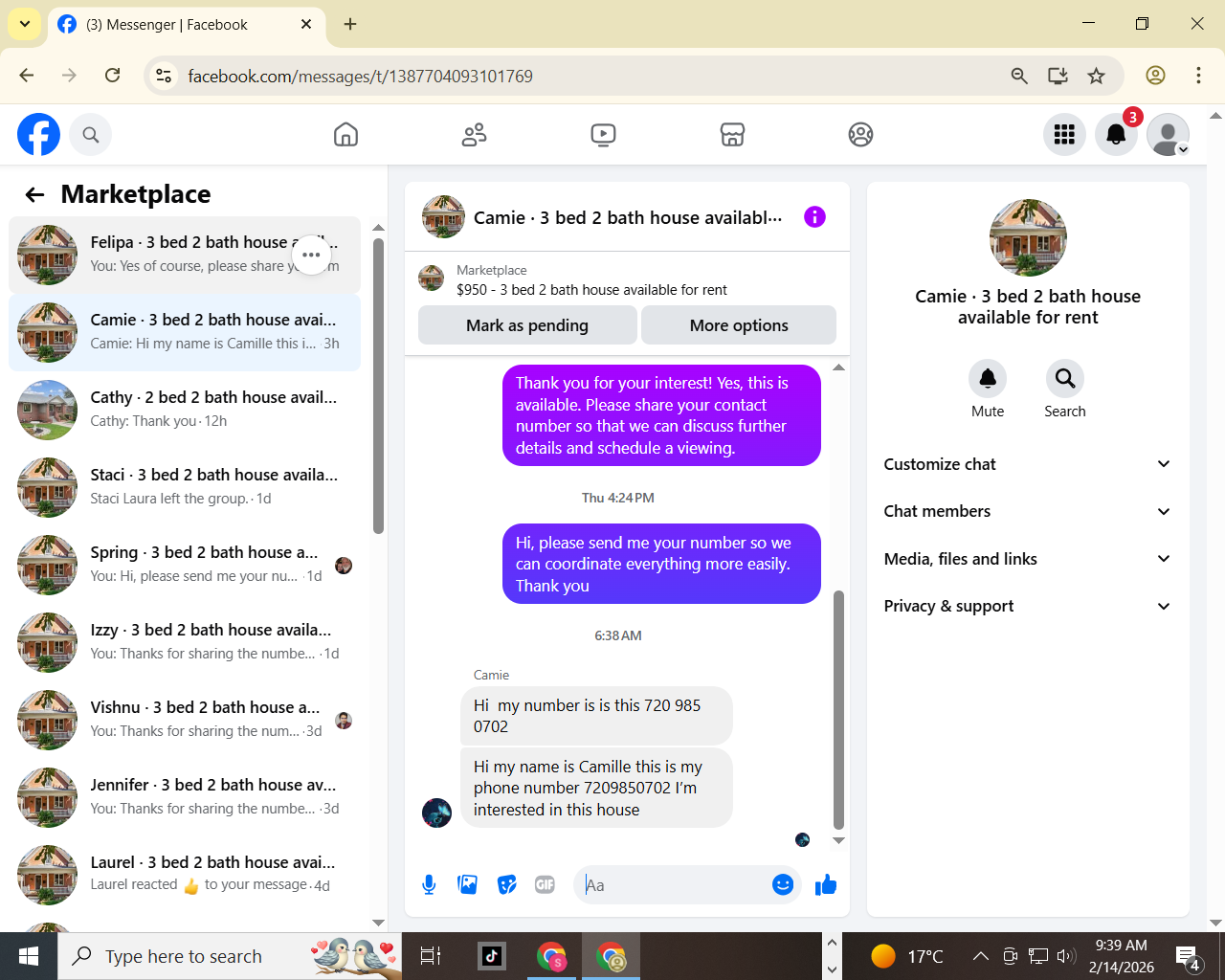Image resolution: width=1225 pixels, height=980 pixels.
Task: Open the Spring conversation
Action: point(185,565)
